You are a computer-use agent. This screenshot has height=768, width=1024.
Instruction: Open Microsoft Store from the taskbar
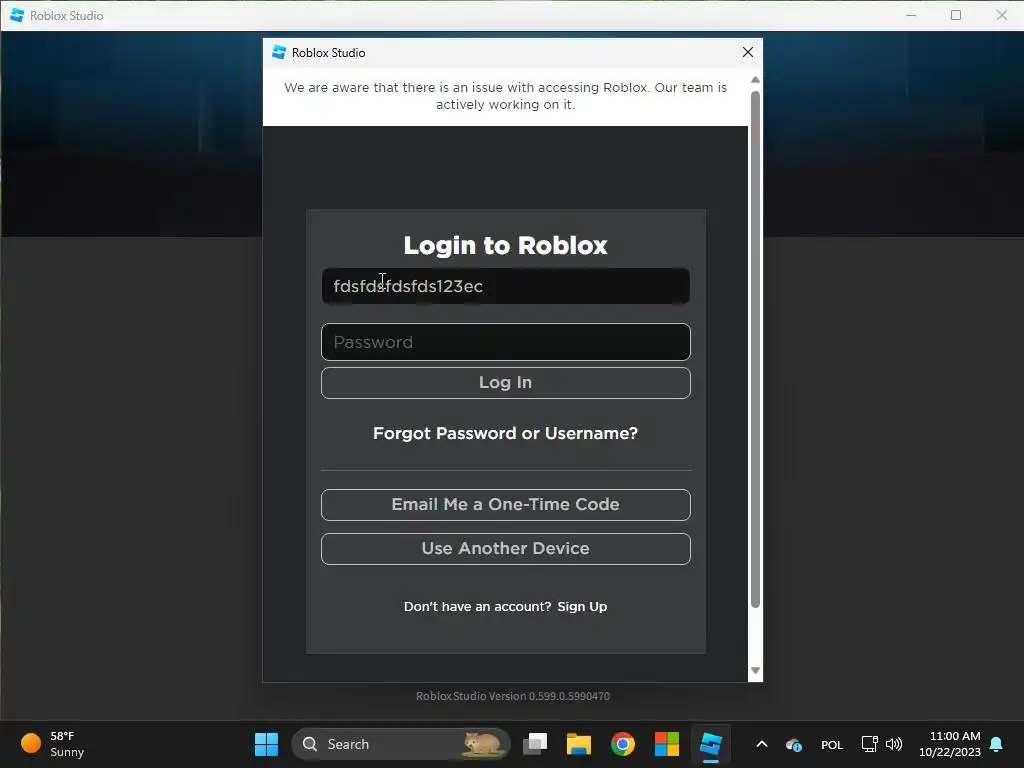point(667,744)
